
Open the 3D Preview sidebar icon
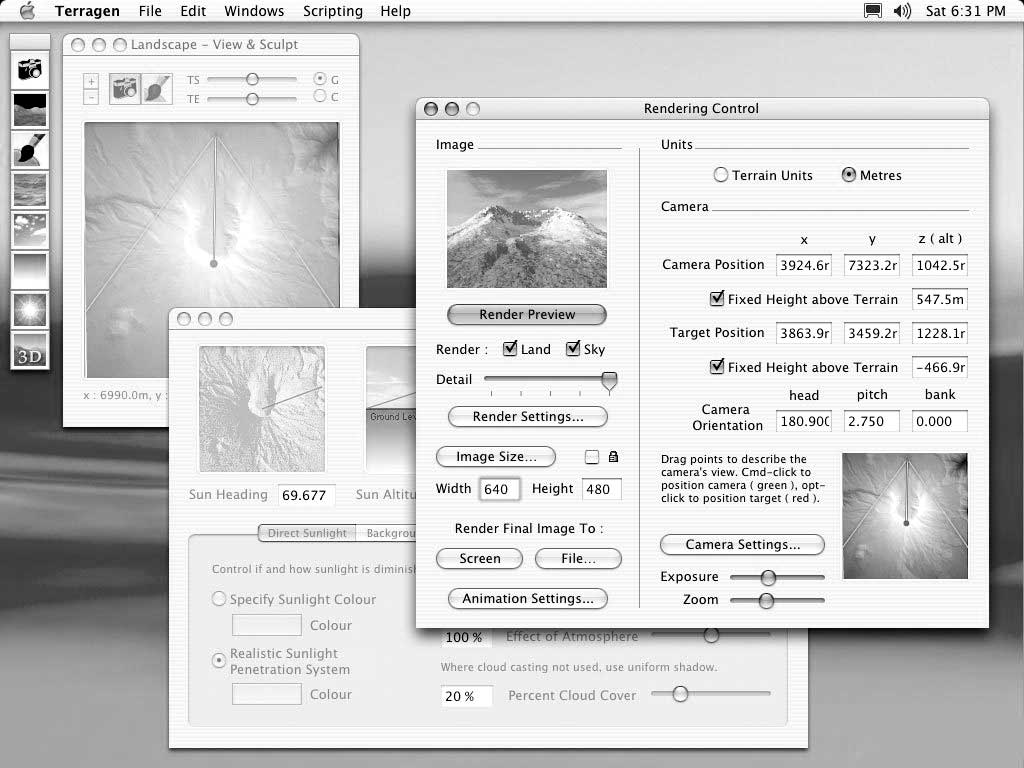30,350
